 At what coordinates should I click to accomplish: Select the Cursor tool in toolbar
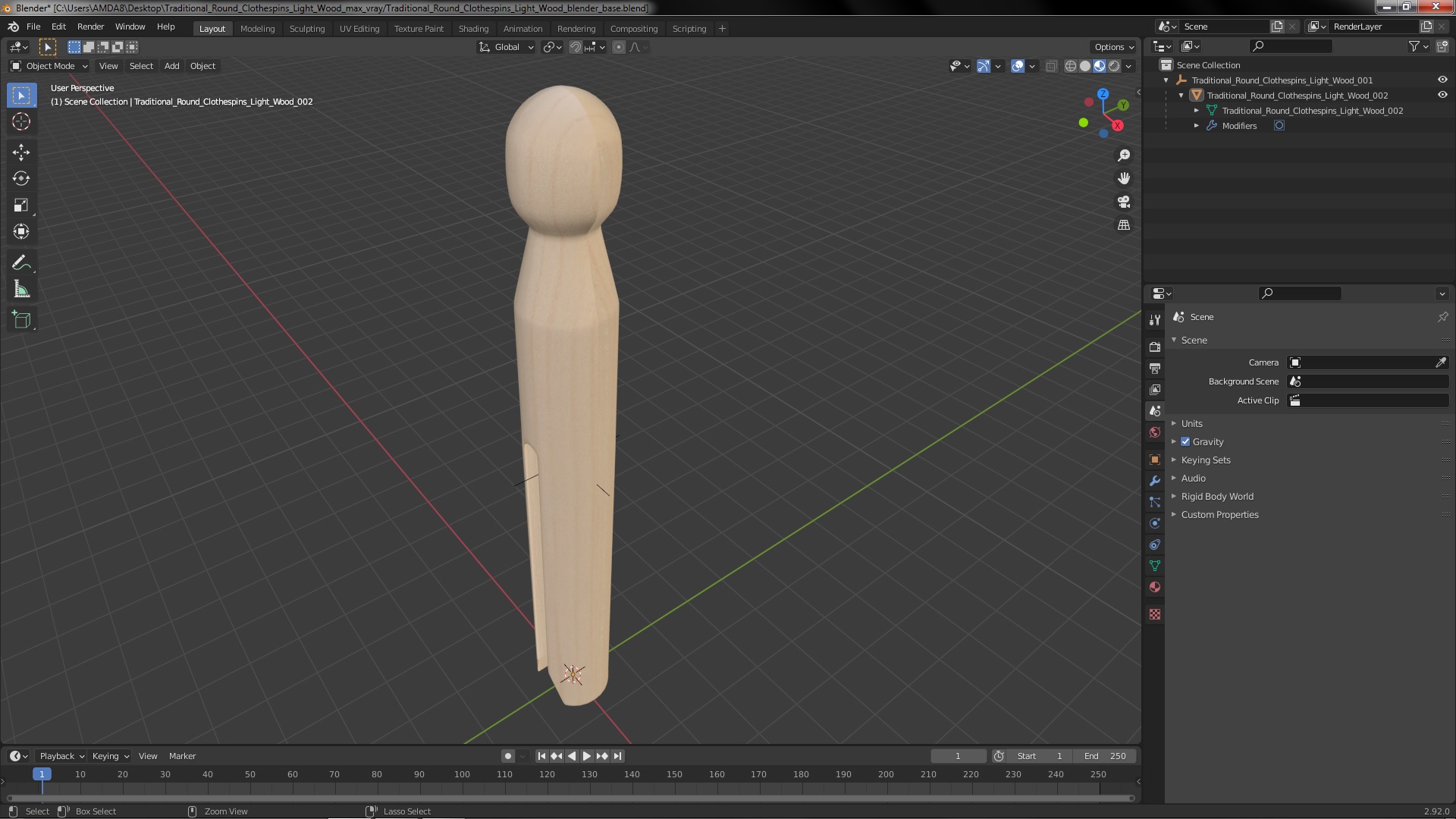coord(21,121)
